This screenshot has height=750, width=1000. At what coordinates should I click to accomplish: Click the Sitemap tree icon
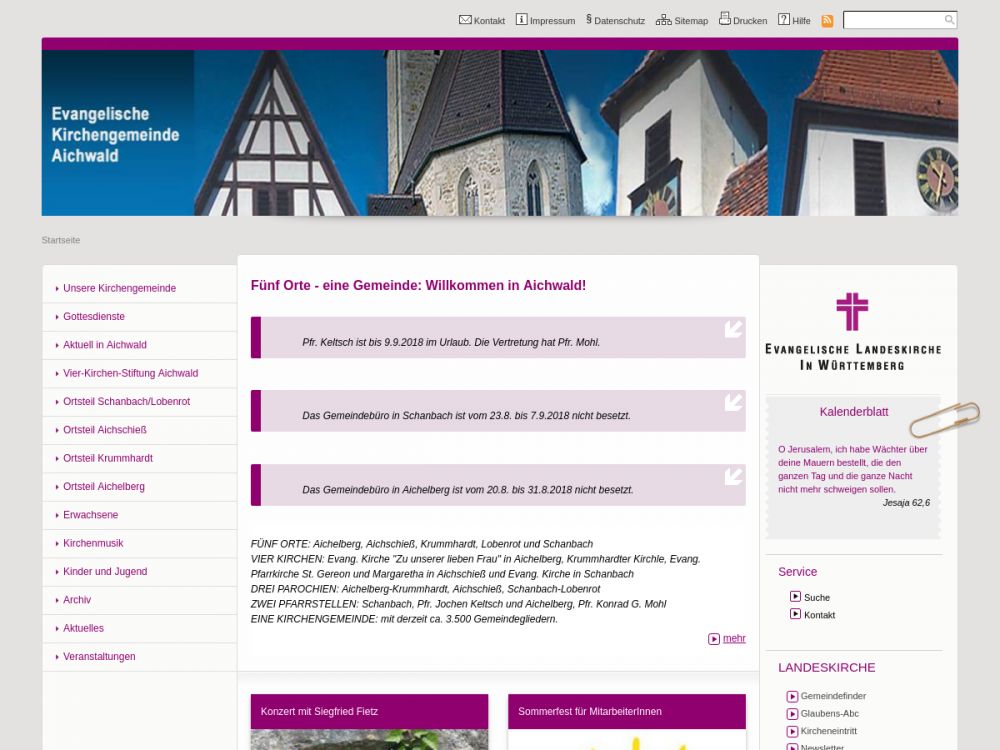point(663,20)
